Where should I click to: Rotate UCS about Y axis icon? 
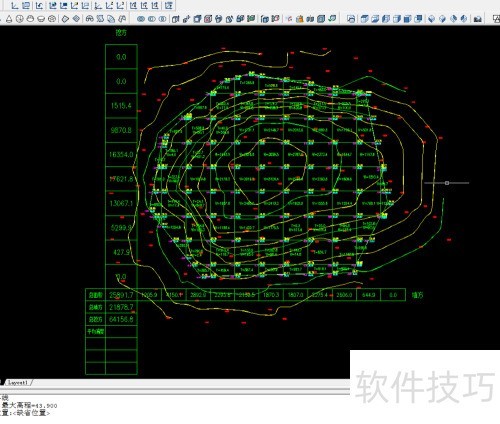coord(144,5)
